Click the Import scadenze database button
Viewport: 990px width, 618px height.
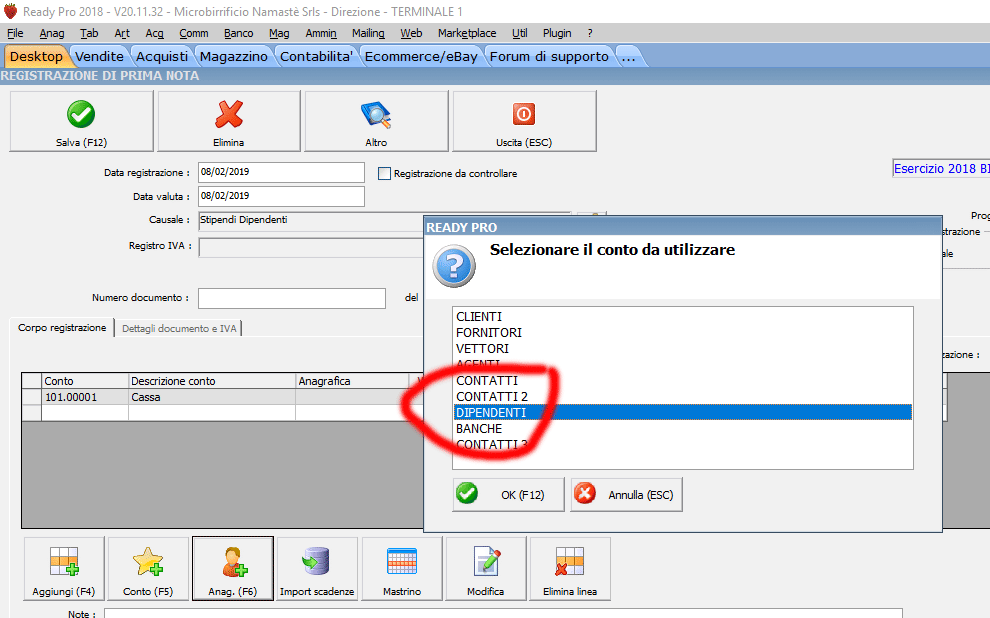[317, 569]
